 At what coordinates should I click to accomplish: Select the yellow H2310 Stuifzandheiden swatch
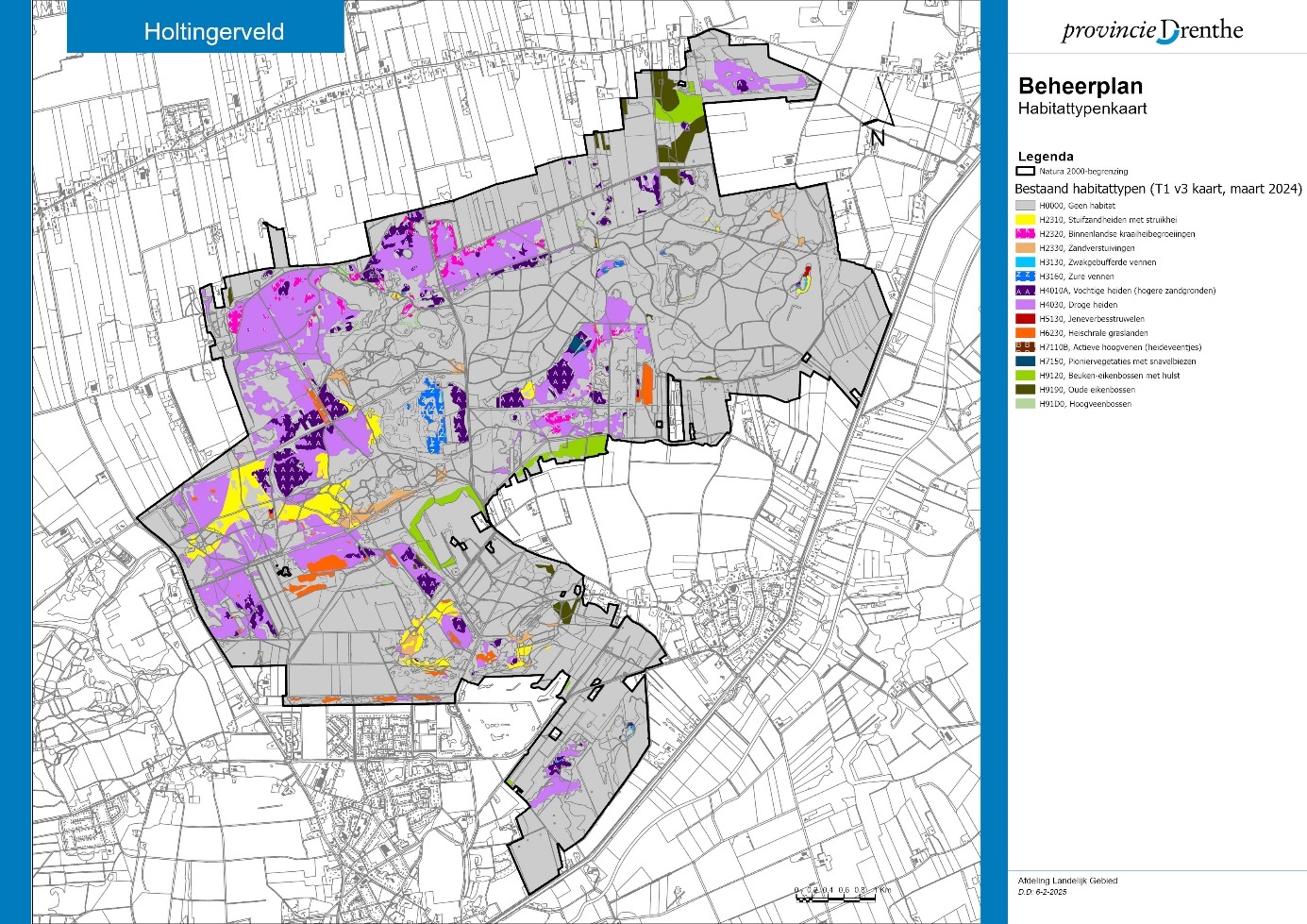click(x=1025, y=220)
